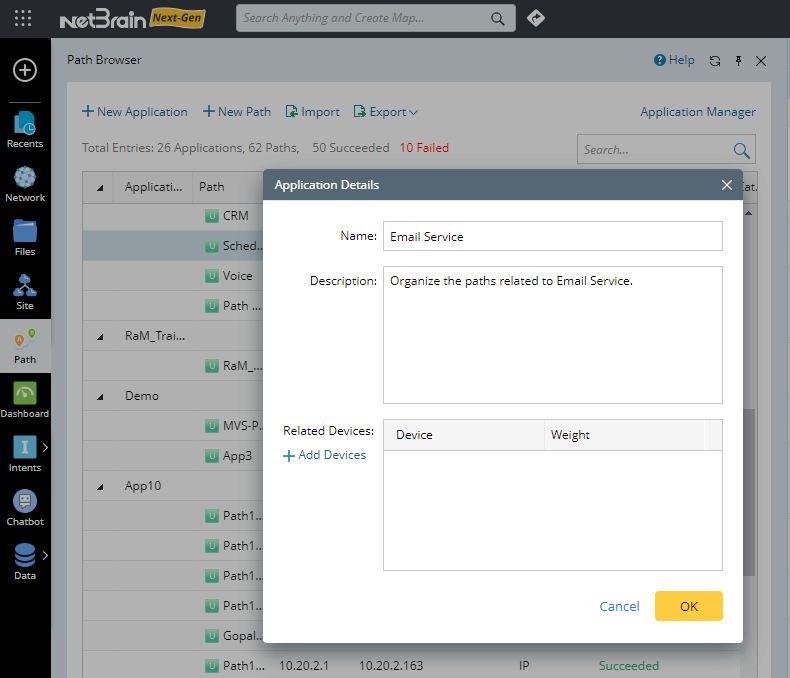Launch the Chatbot sidebar icon
This screenshot has width=790, height=678.
pos(25,502)
